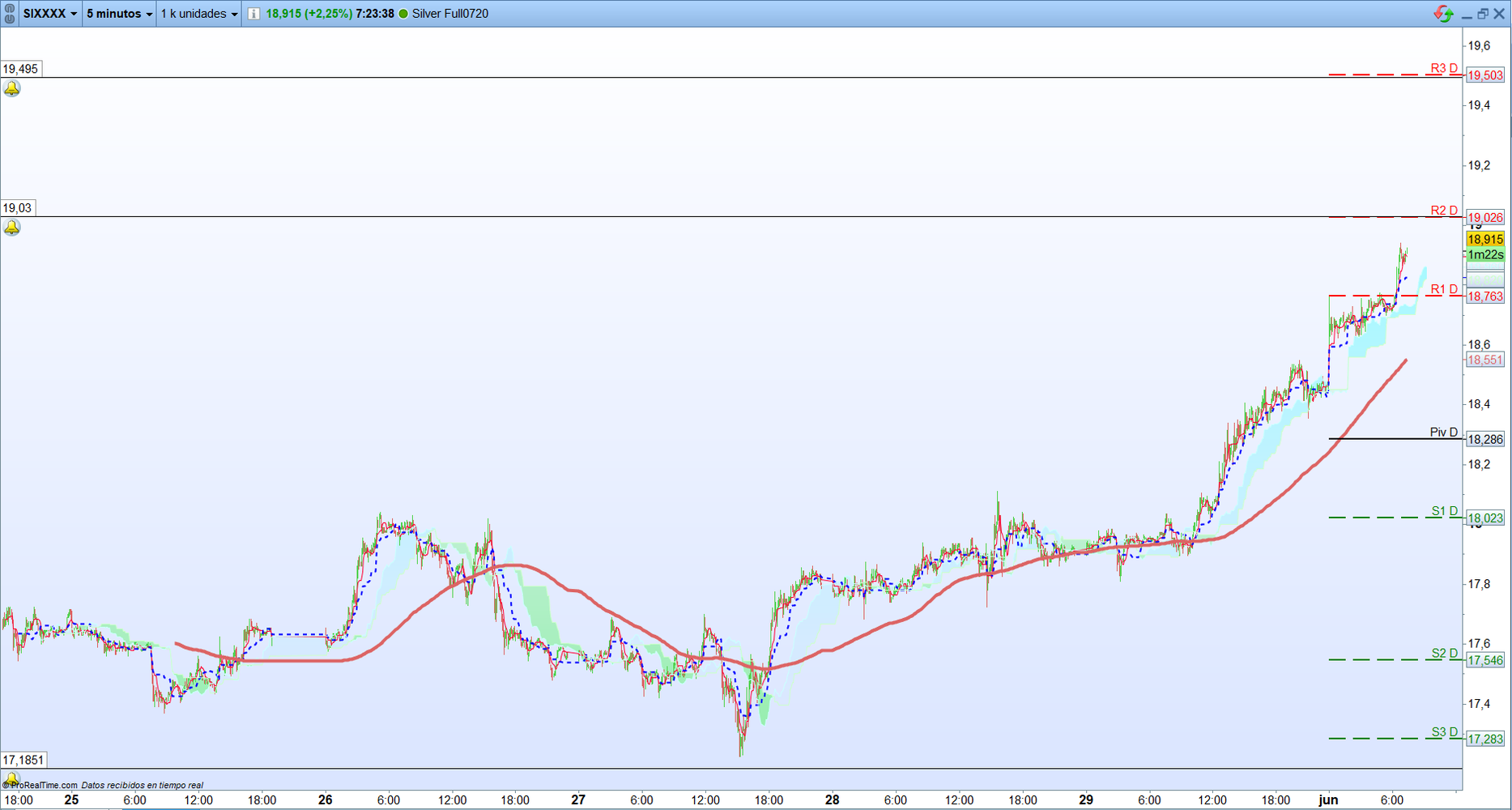
Task: Click the 19,6 price scale value
Action: [x=1480, y=45]
